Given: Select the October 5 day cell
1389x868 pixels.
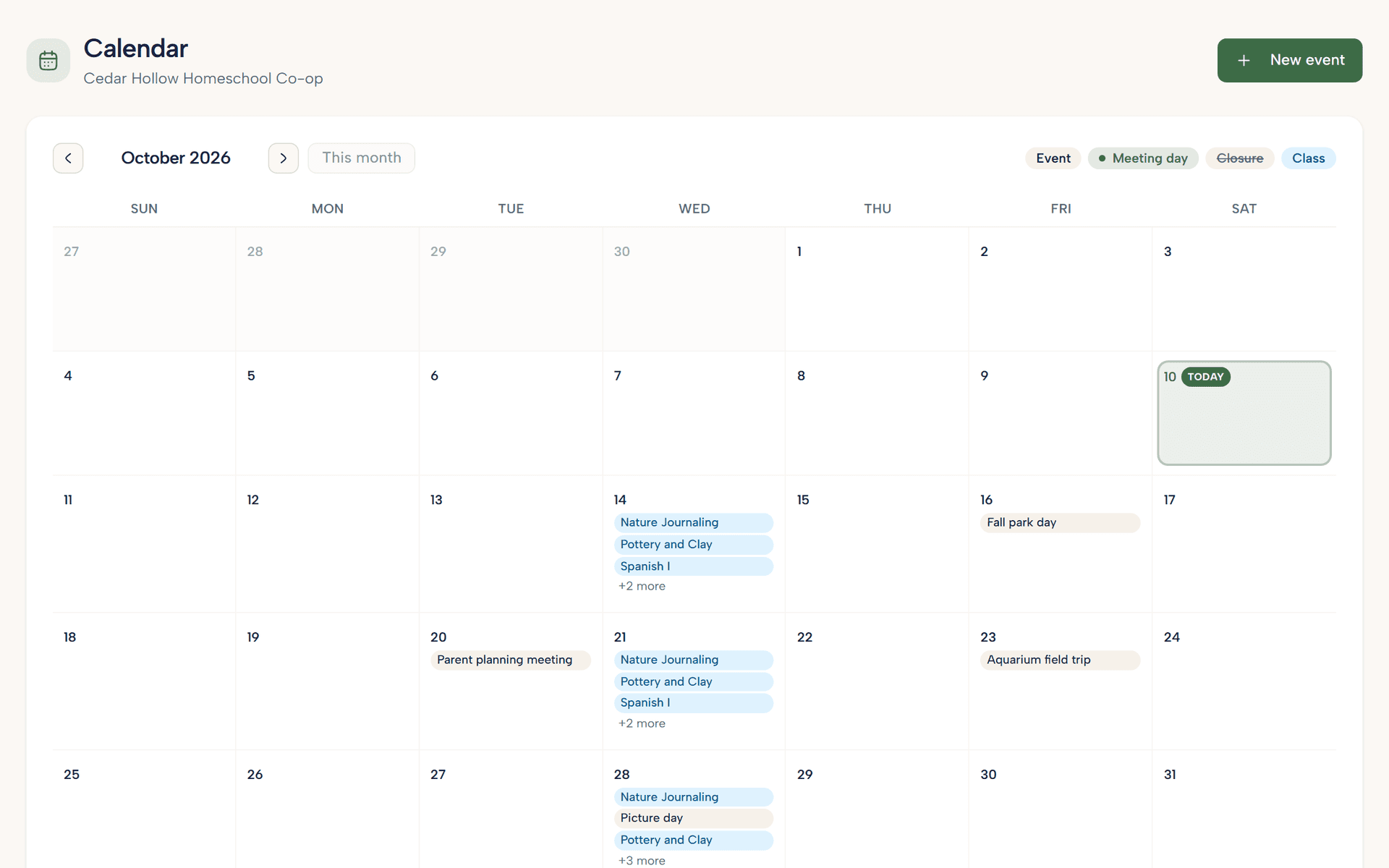Looking at the screenshot, I should [327, 413].
